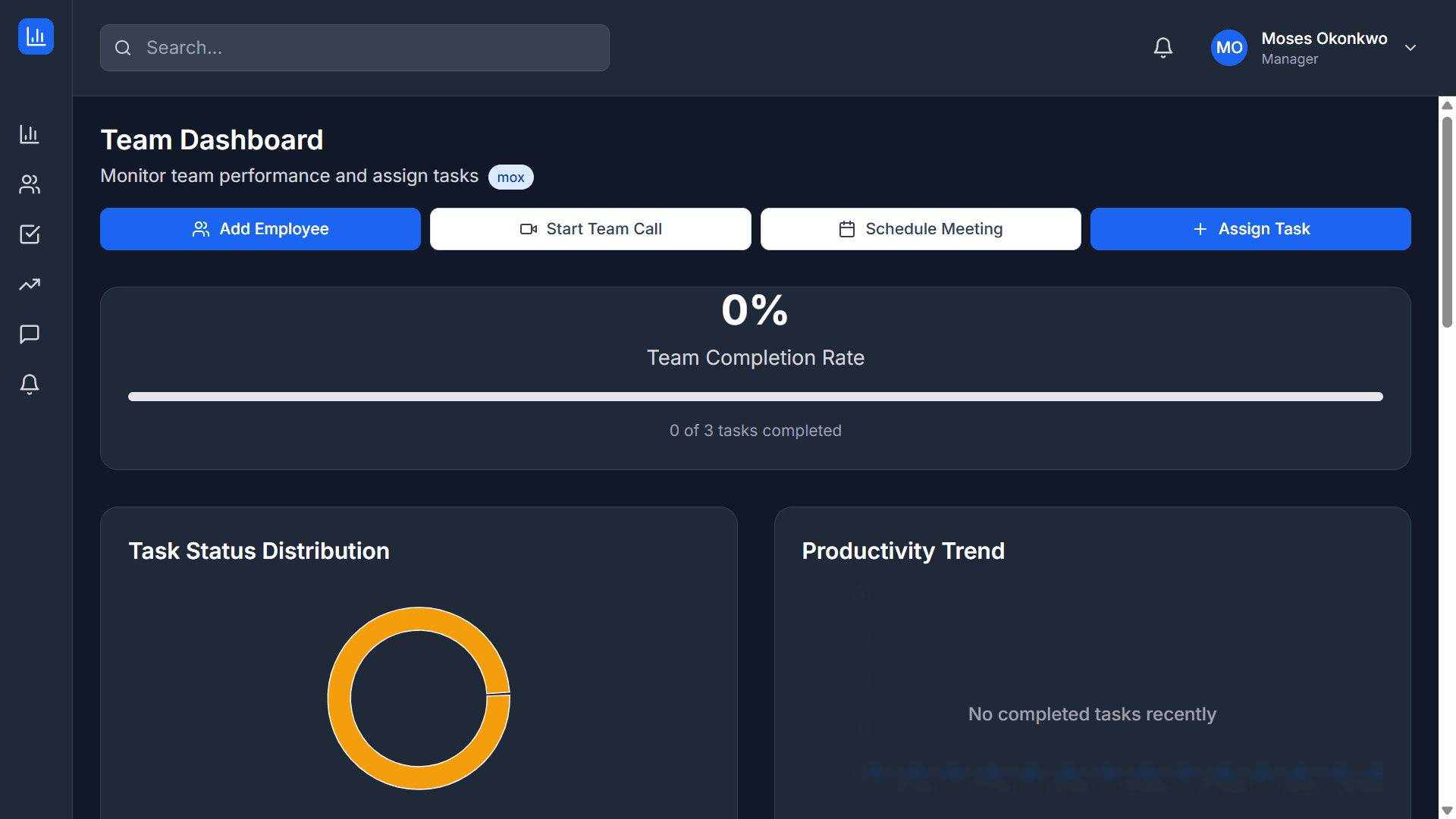Click the search magnifier icon
Screen dimensions: 1456x819
point(123,47)
